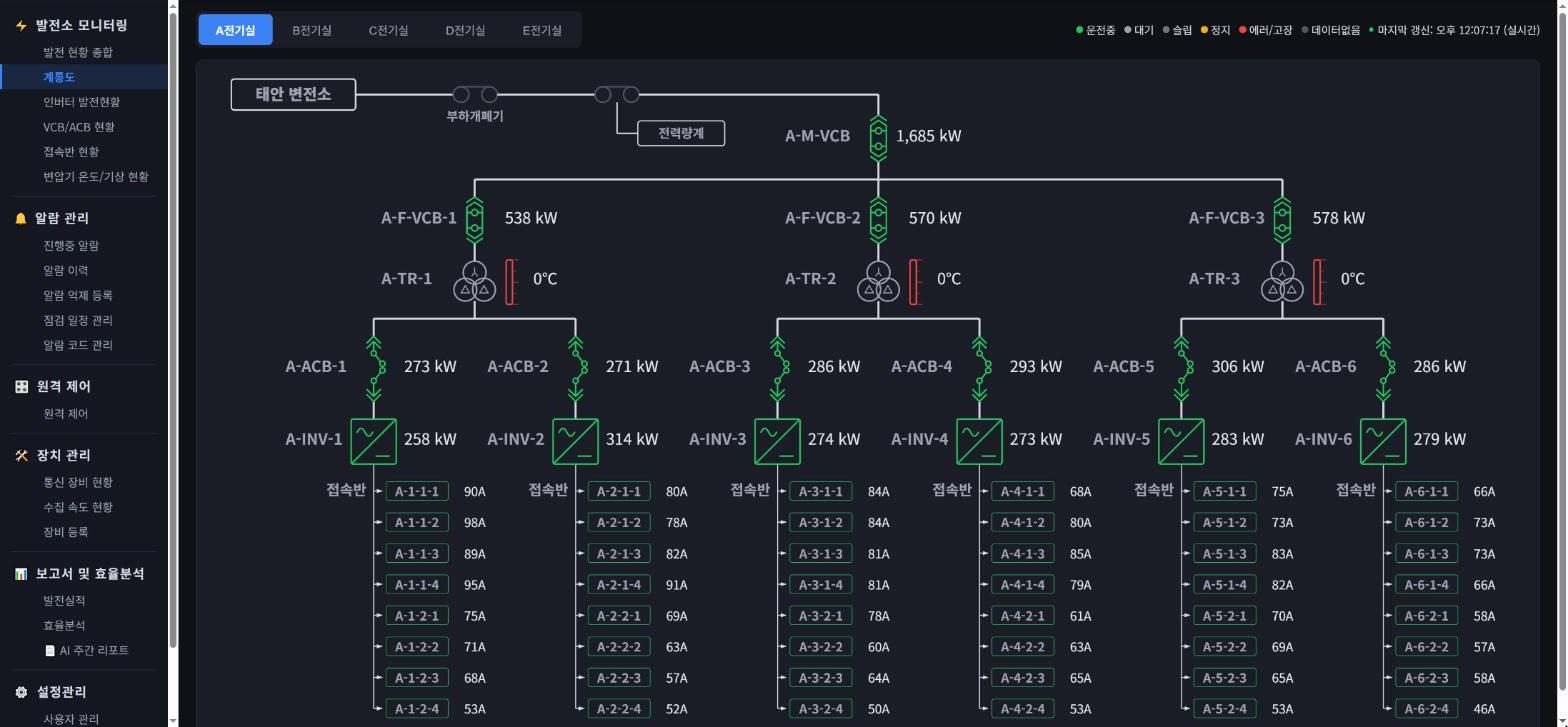Click the A-ACB-1 circuit breaker symbol

[x=375, y=368]
